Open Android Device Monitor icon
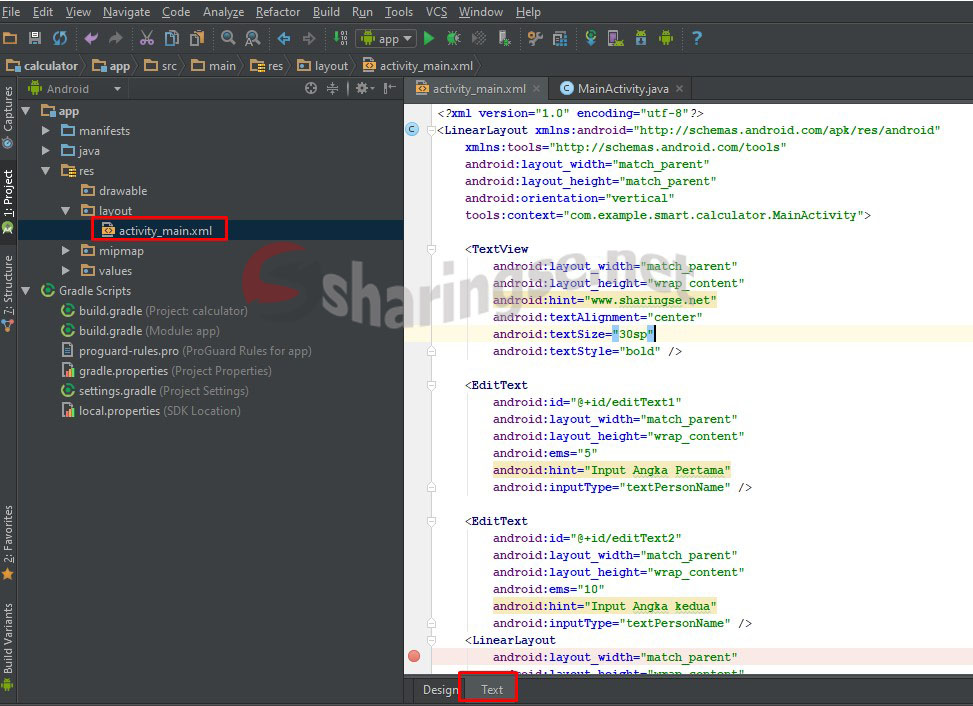The width and height of the screenshot is (973, 706). click(666, 38)
